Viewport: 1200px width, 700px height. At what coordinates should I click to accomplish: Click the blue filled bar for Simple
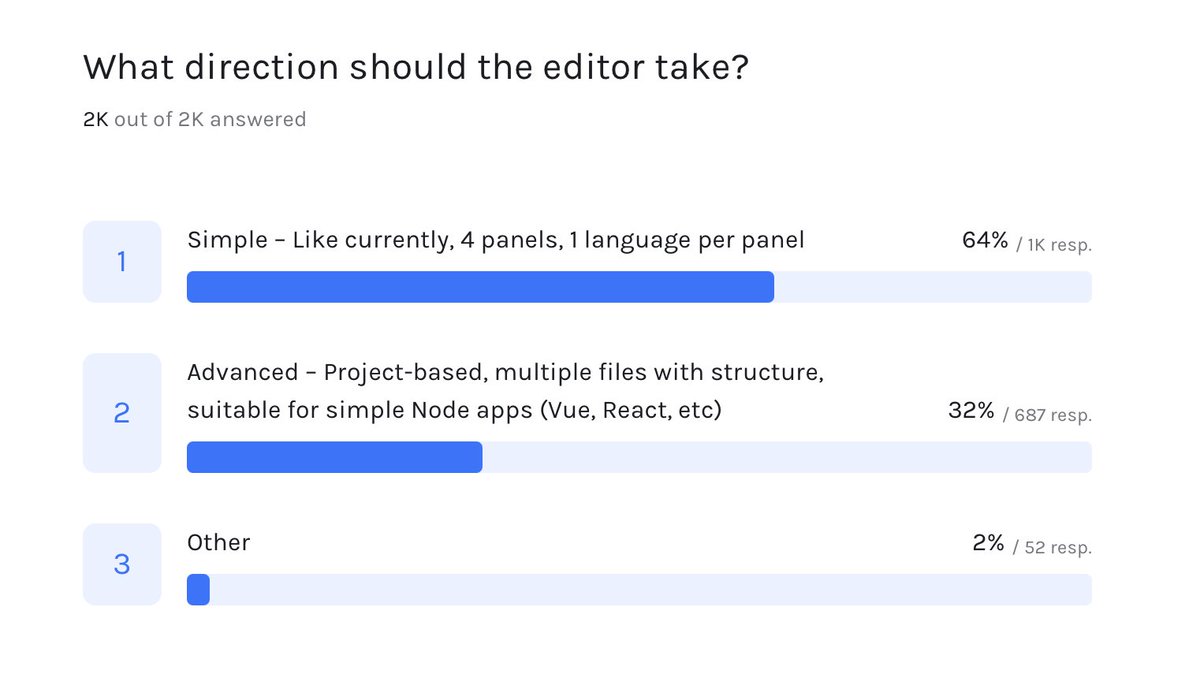480,287
